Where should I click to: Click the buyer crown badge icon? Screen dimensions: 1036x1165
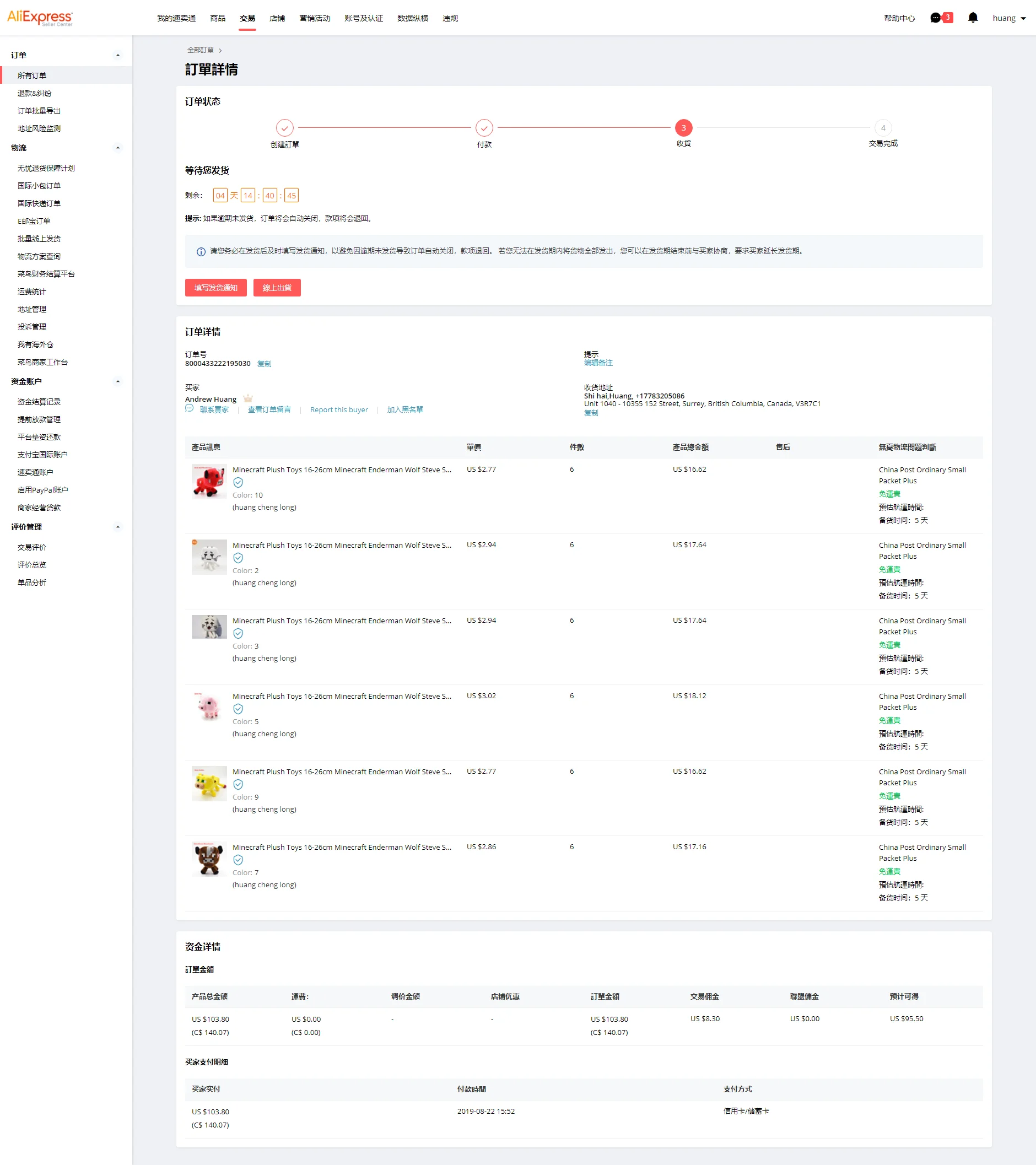click(x=248, y=398)
